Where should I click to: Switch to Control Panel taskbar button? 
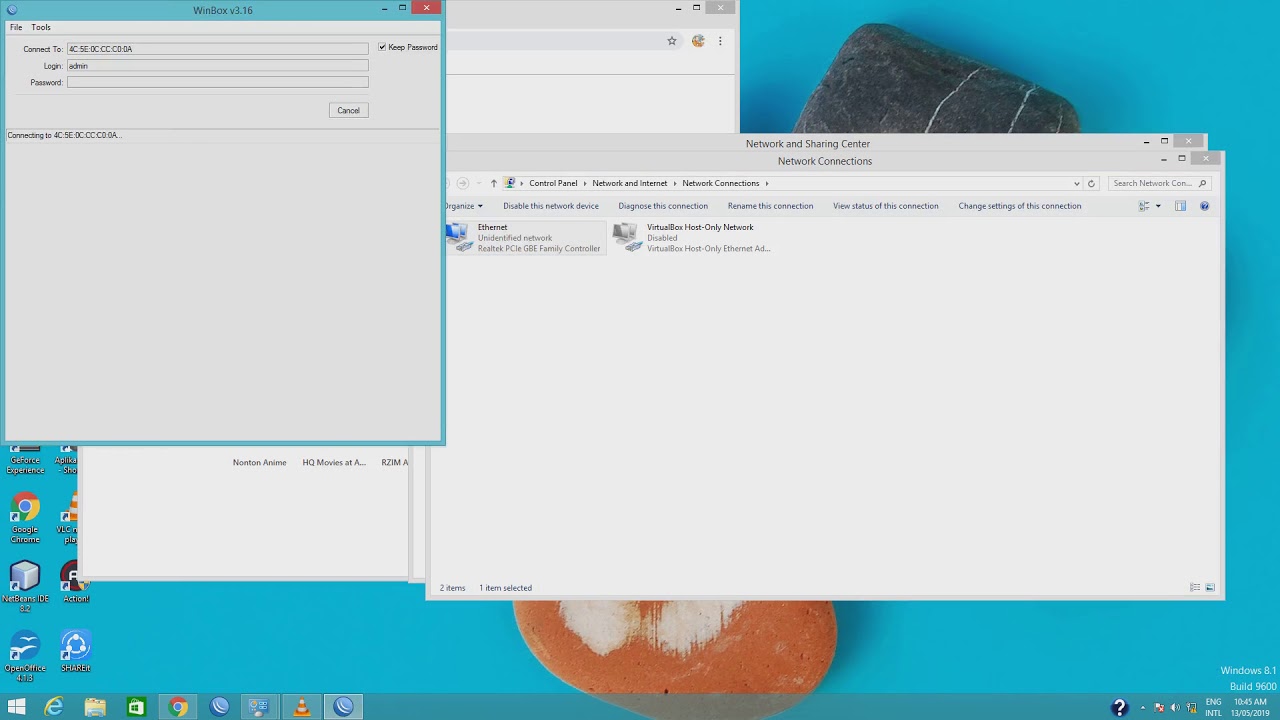(260, 707)
